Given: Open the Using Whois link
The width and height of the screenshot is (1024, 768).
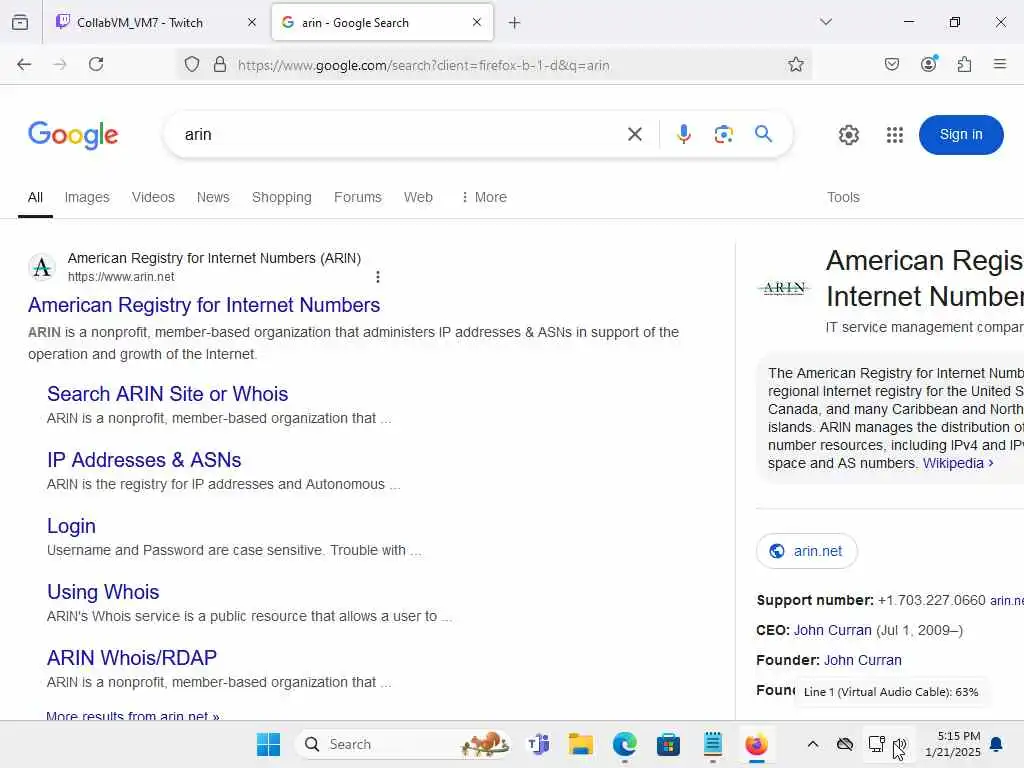Looking at the screenshot, I should tap(103, 592).
